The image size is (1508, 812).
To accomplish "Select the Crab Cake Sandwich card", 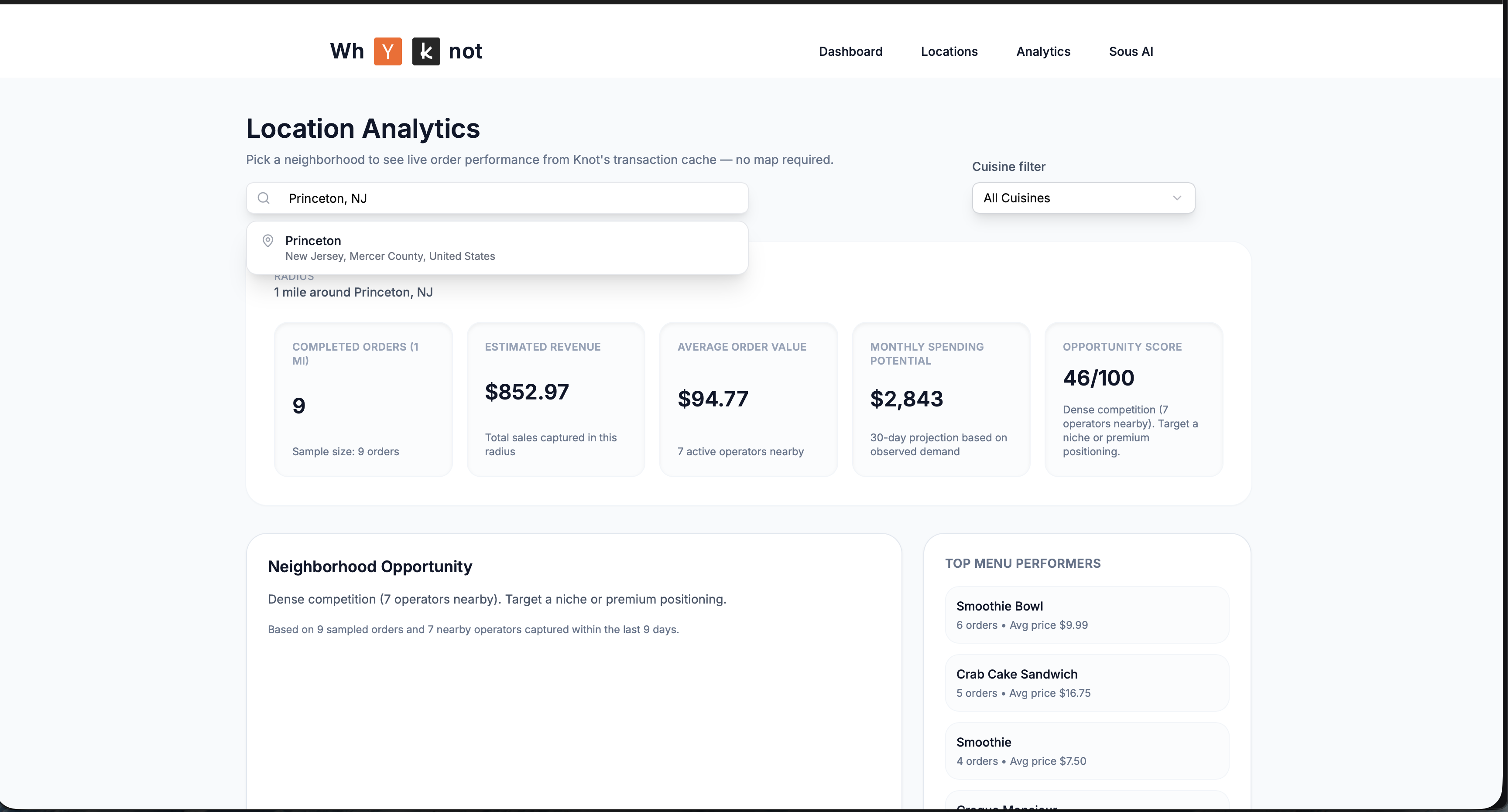I will click(x=1086, y=683).
